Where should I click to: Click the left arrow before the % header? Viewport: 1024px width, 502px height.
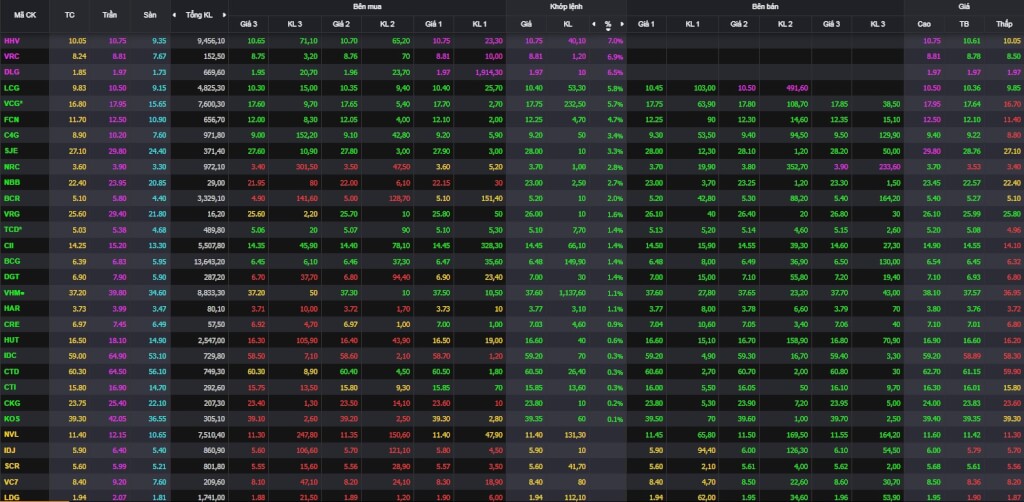594,24
